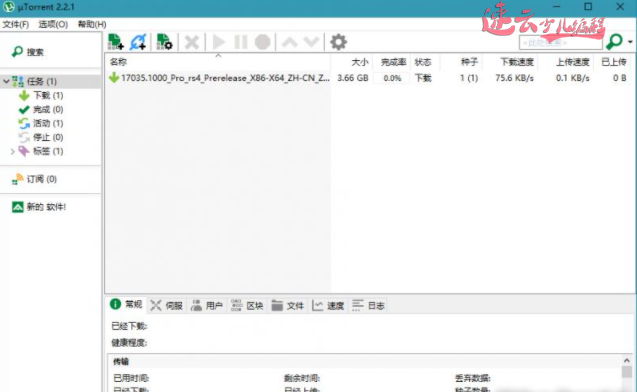
Task: Click the 75.6 KB/s download speed cell
Action: (514, 78)
